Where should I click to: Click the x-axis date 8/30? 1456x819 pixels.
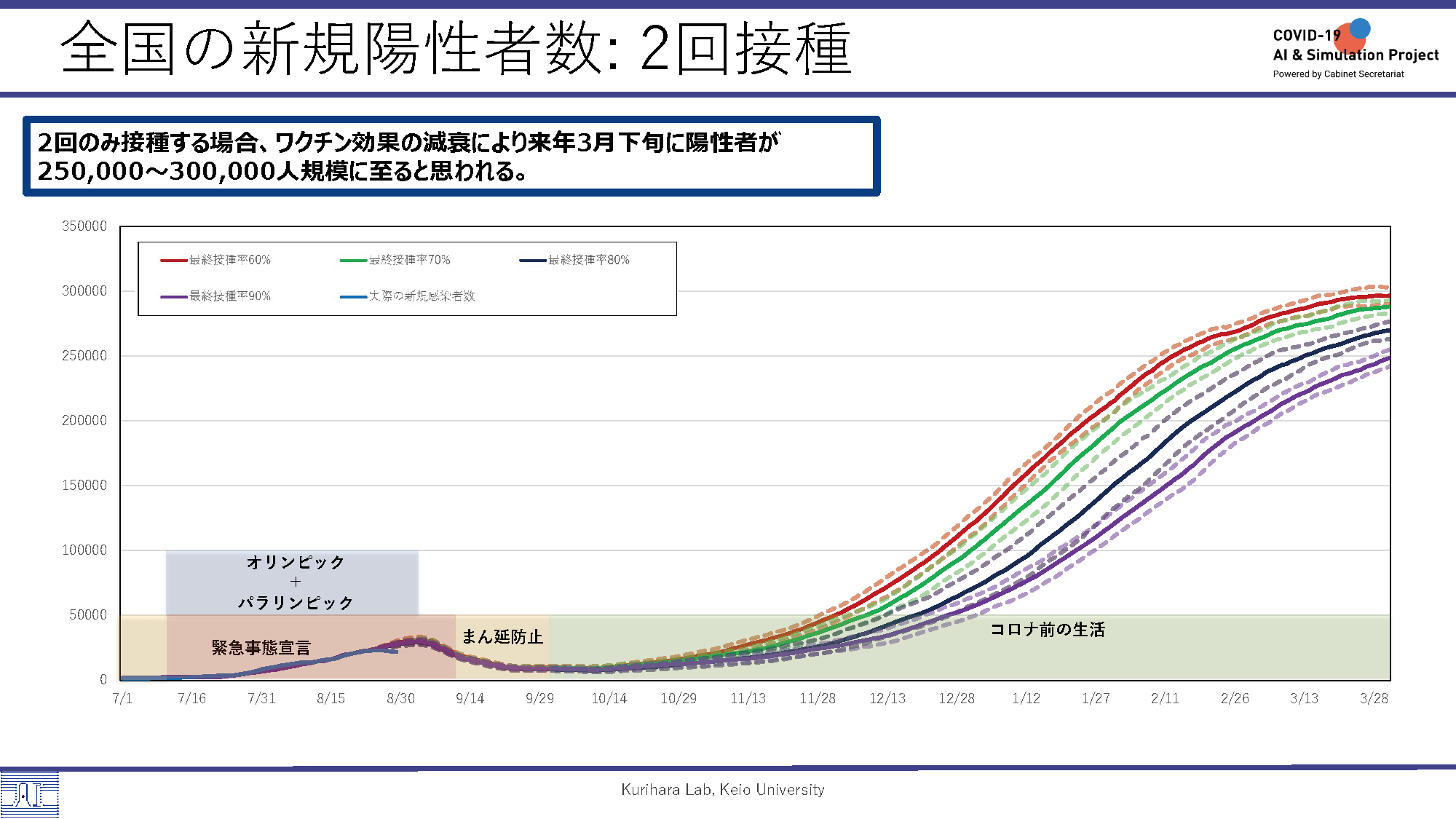[400, 699]
